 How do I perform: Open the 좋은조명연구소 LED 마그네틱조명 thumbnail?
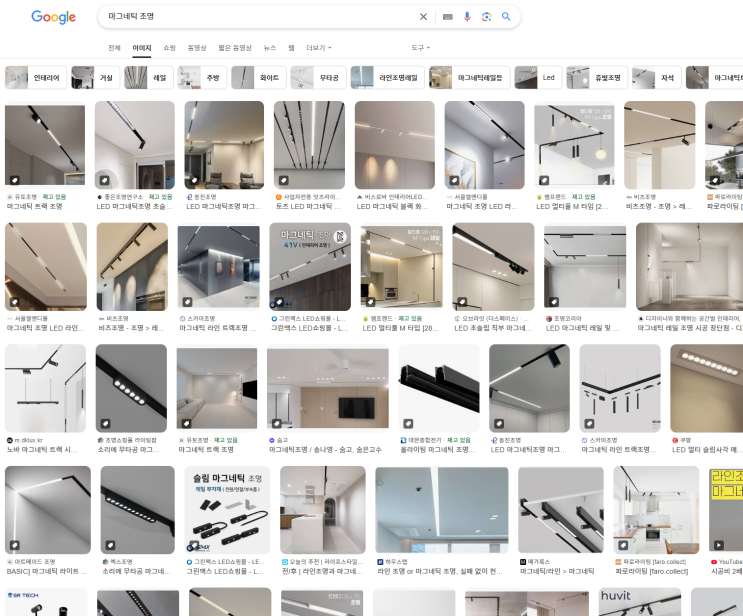pyautogui.click(x=135, y=145)
